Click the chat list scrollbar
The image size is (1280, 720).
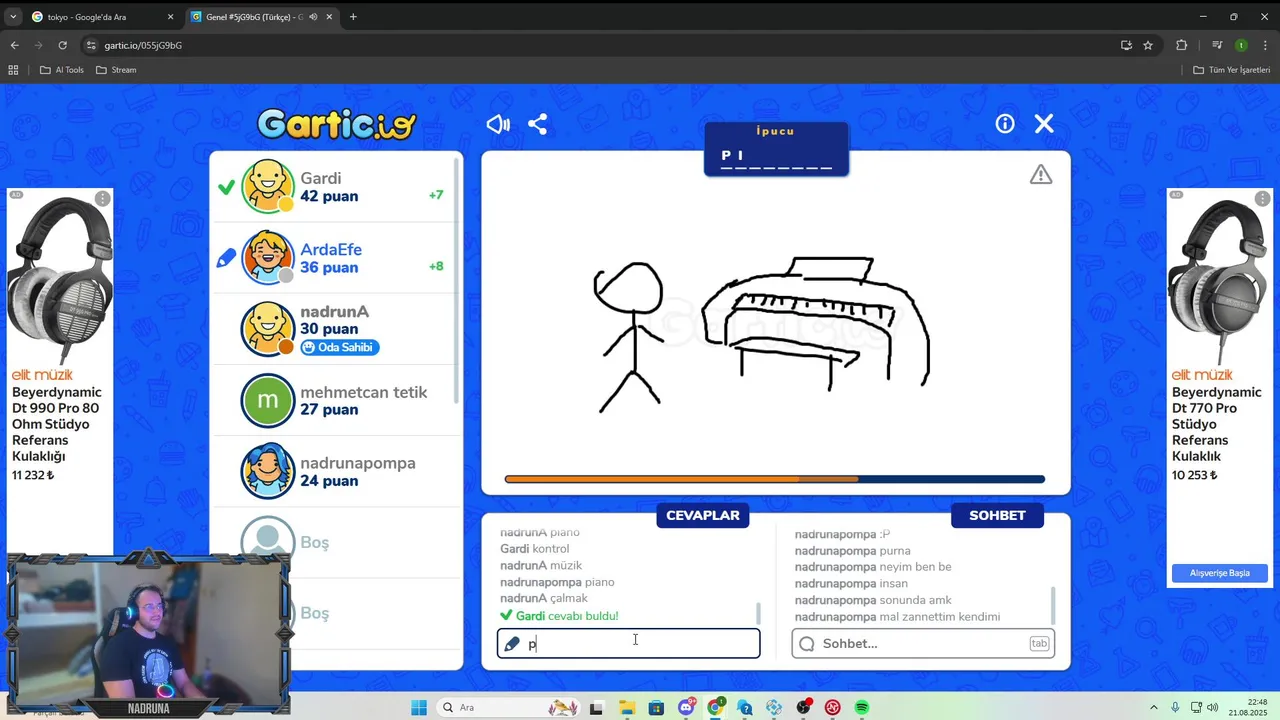pyautogui.click(x=1052, y=605)
